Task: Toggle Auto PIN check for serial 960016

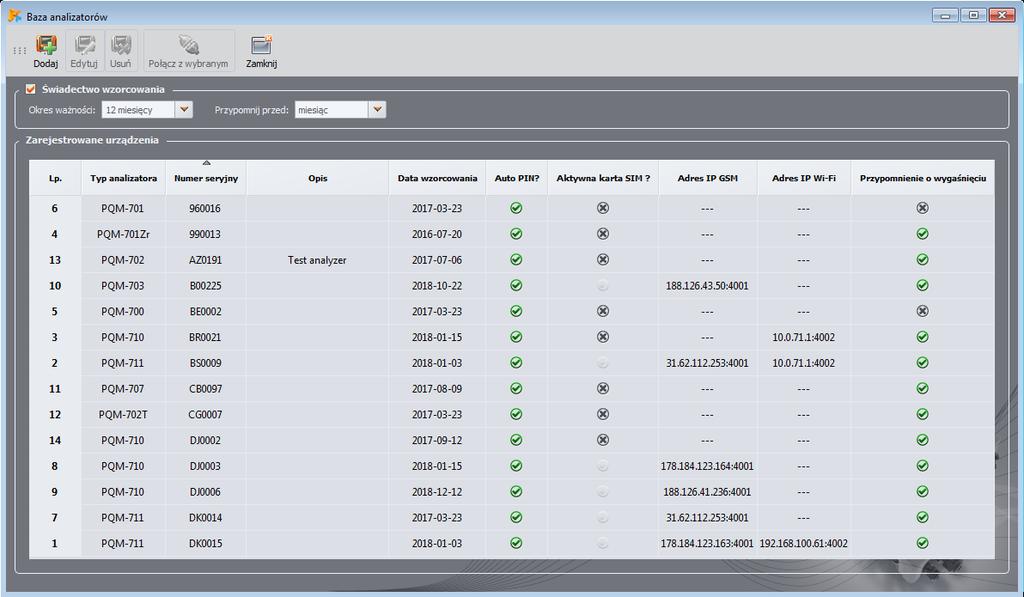Action: point(516,208)
